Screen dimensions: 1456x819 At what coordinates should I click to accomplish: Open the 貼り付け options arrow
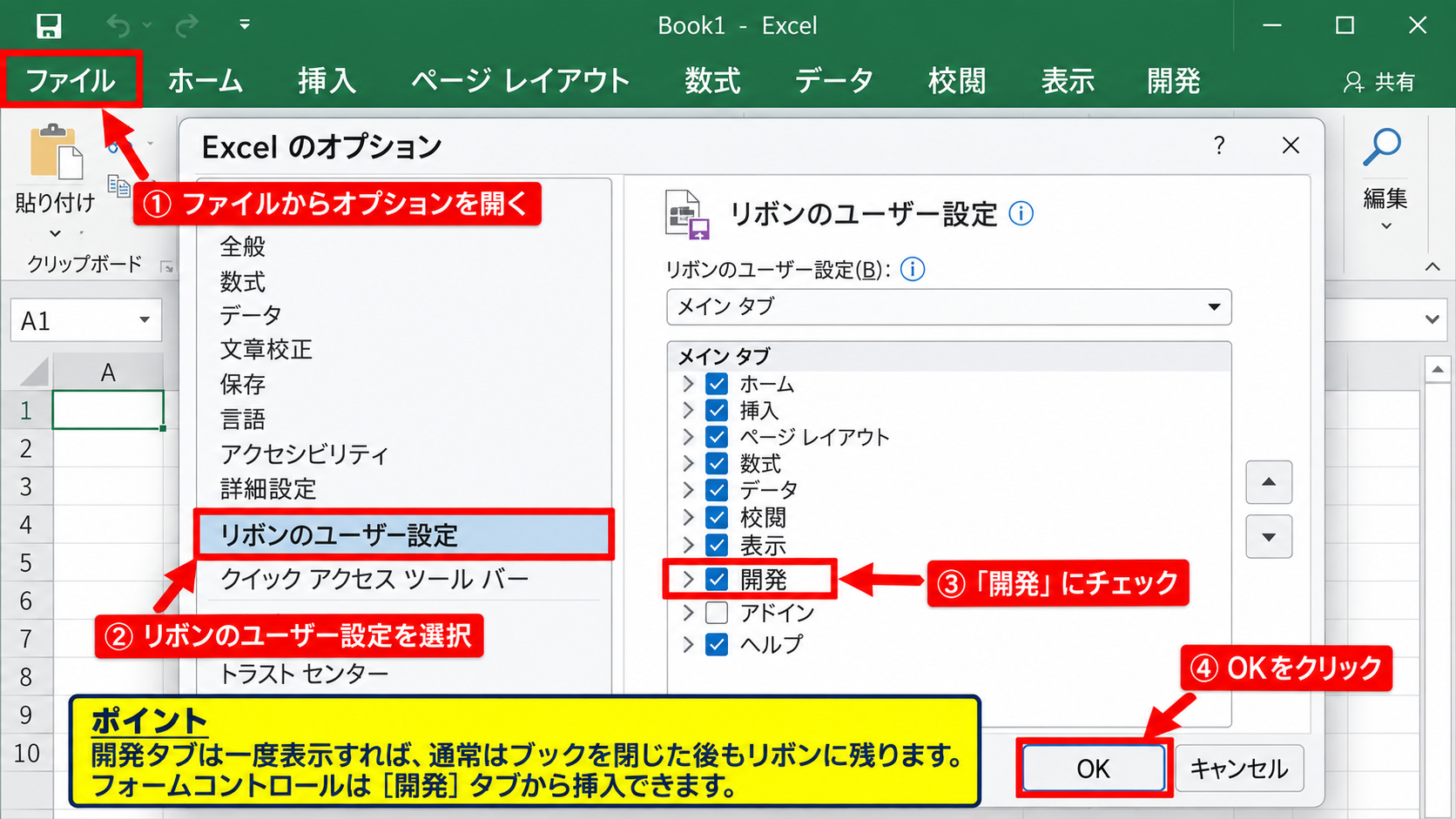(x=55, y=233)
